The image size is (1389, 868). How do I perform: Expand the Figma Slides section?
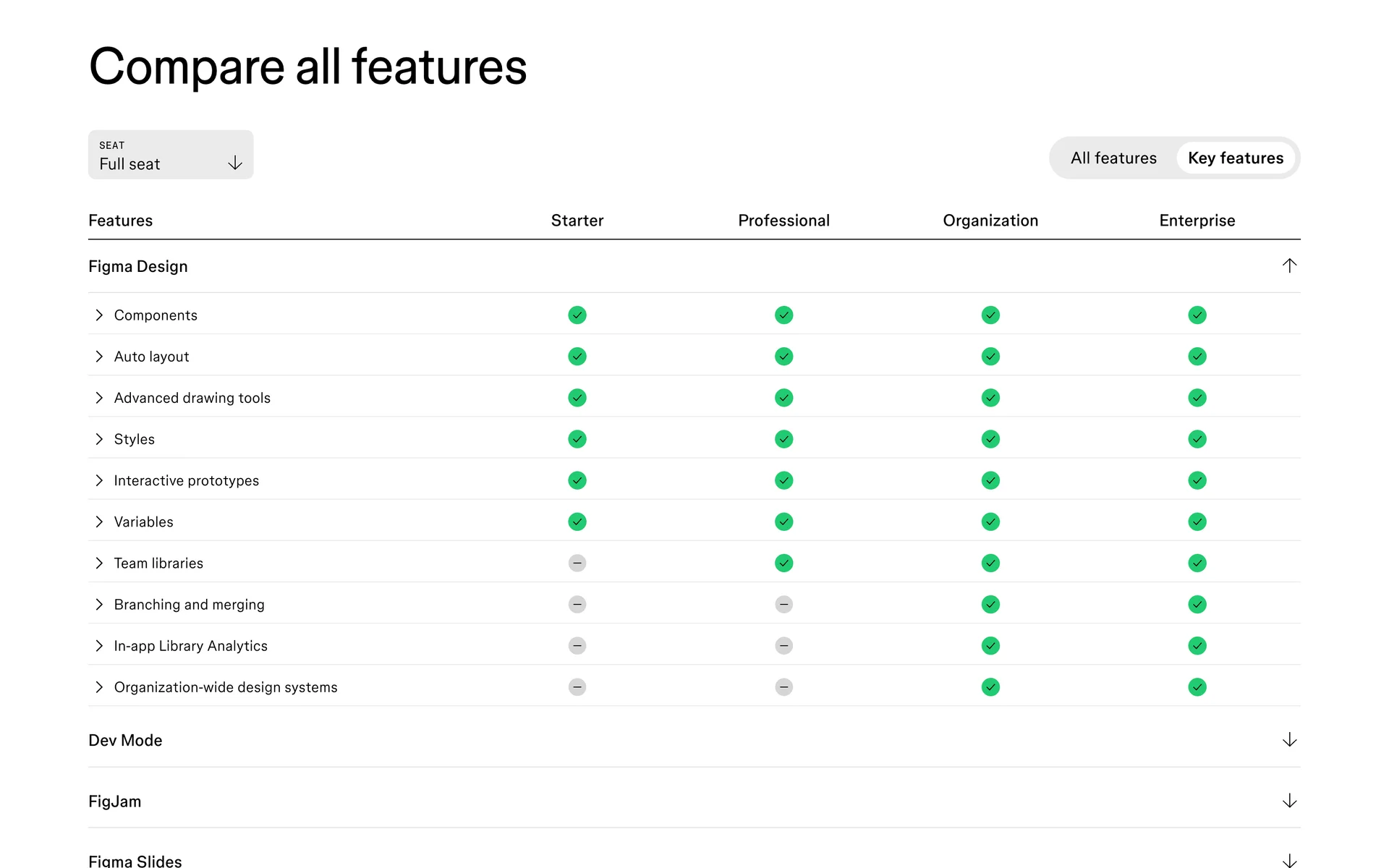[1288, 860]
